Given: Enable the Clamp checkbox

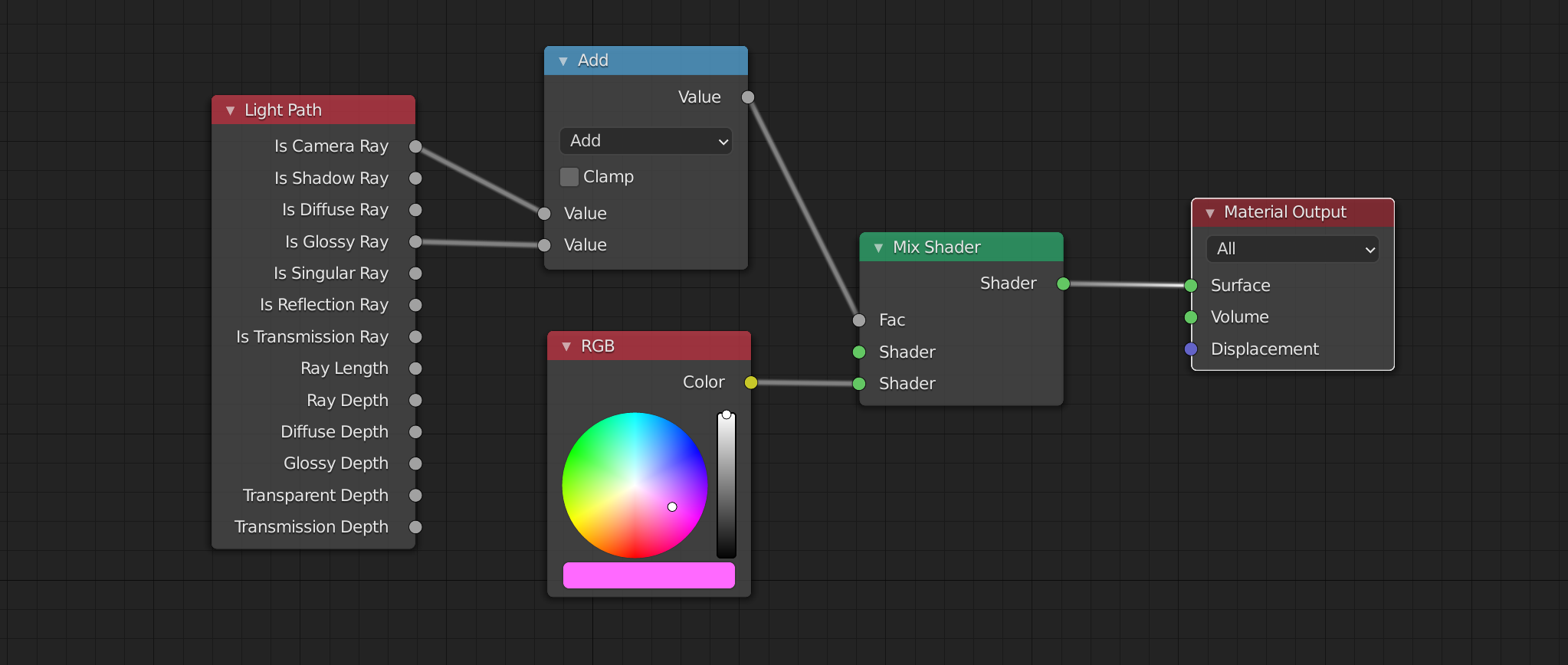Looking at the screenshot, I should 569,177.
